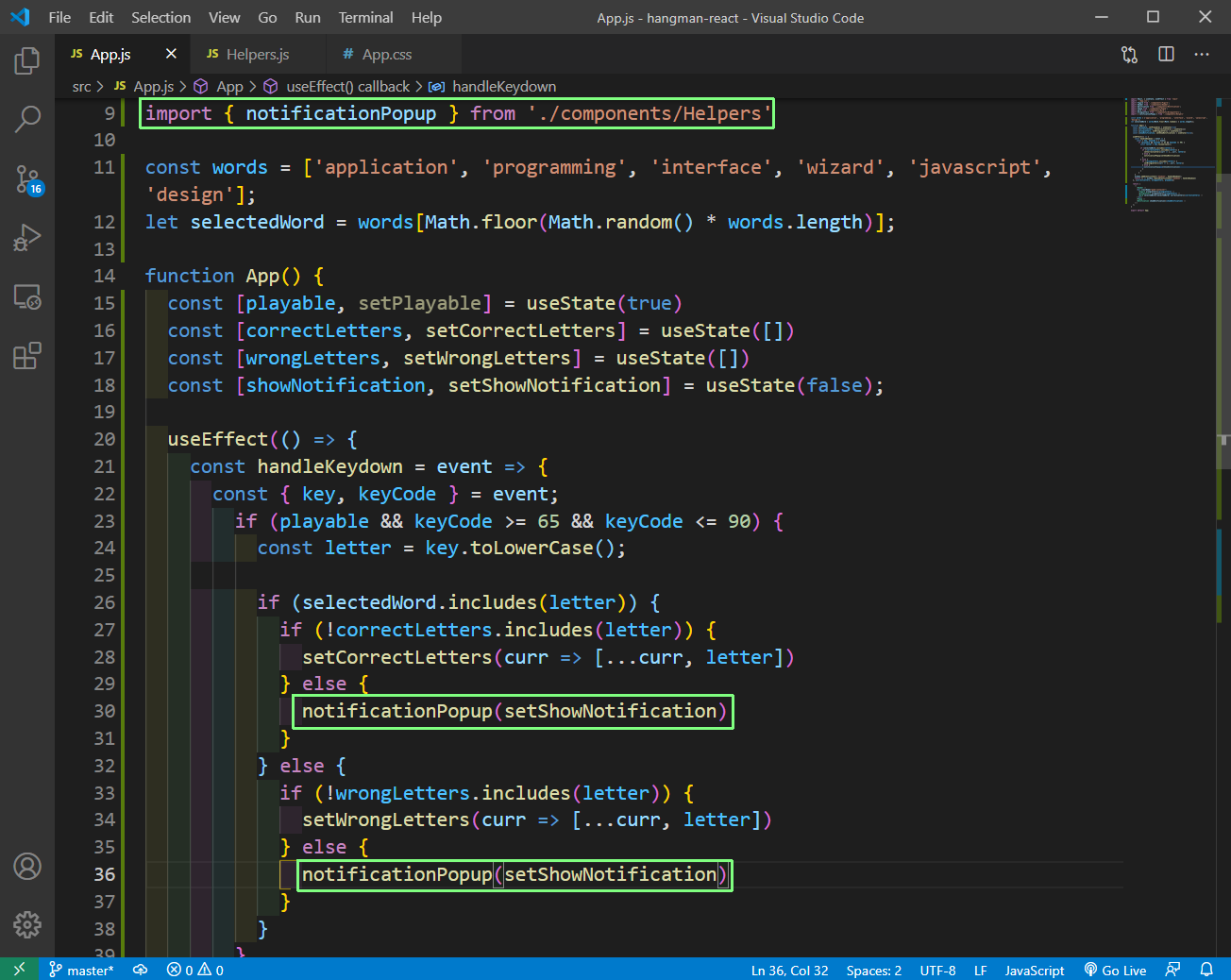Open the Search view in activity bar

click(27, 119)
